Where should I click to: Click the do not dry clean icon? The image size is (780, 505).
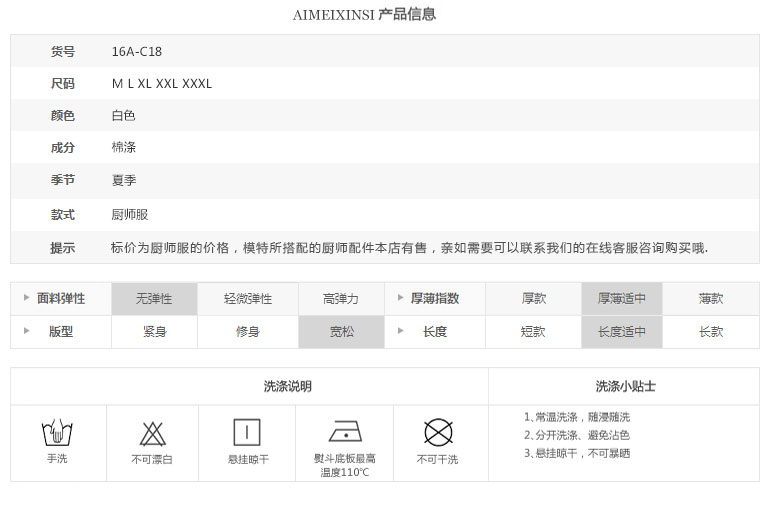tap(438, 432)
